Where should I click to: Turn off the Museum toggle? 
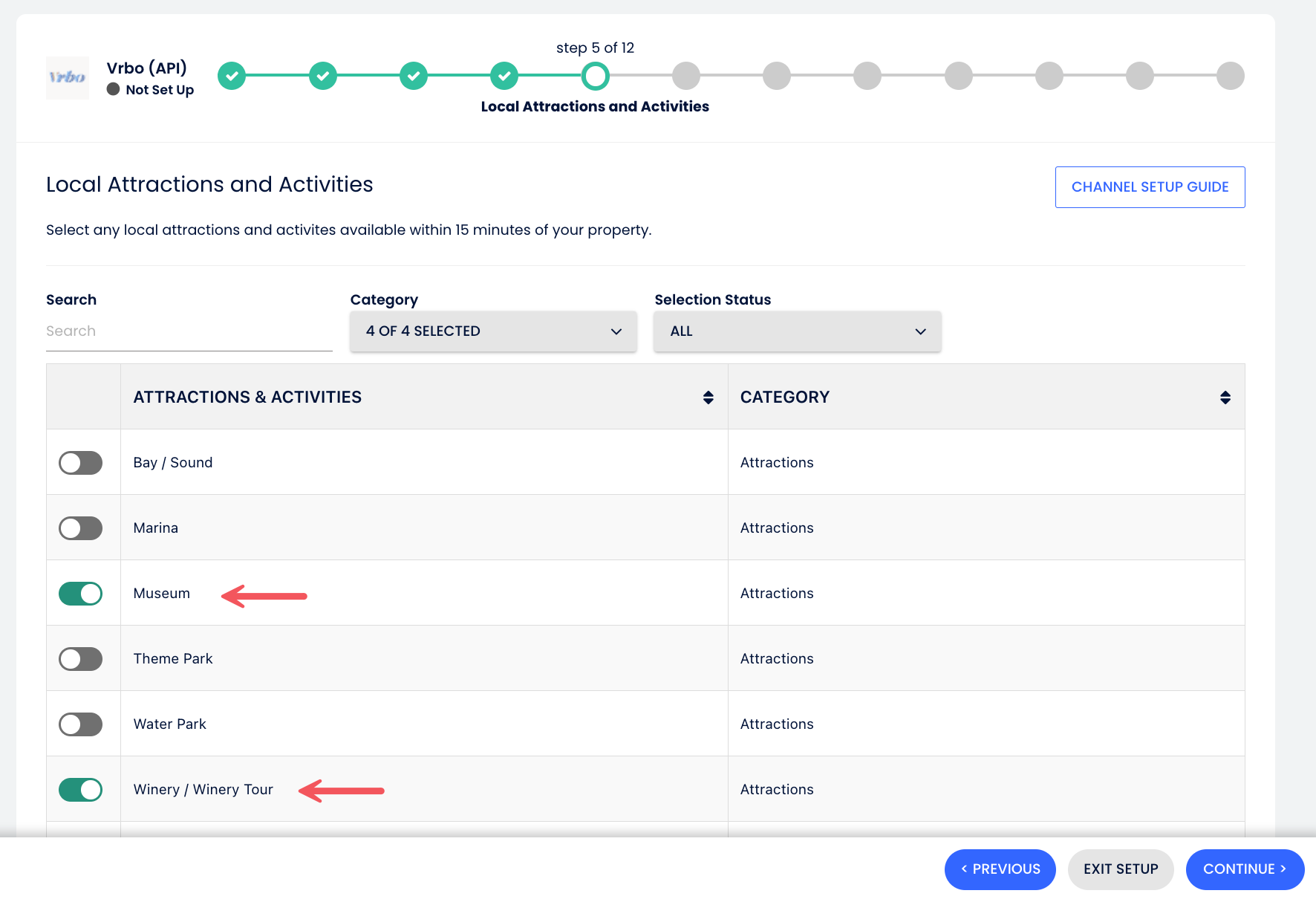pos(80,594)
